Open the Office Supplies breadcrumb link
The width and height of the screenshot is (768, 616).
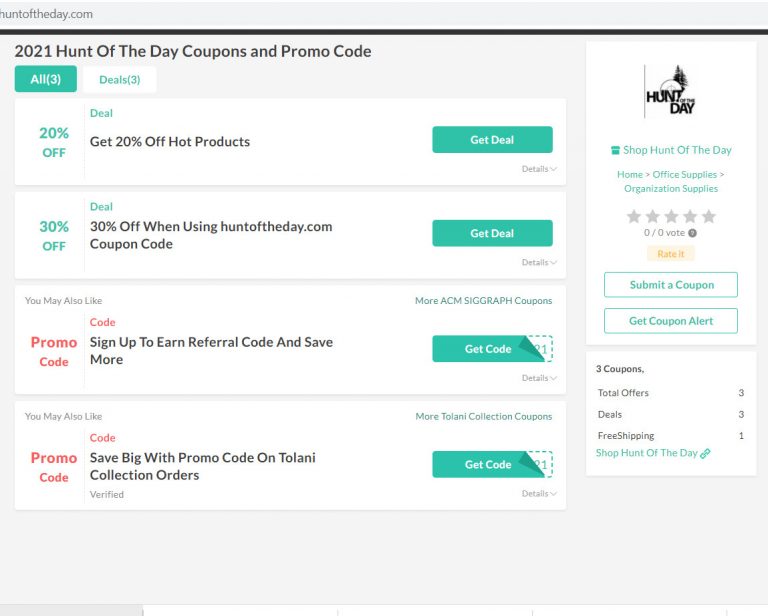684,174
